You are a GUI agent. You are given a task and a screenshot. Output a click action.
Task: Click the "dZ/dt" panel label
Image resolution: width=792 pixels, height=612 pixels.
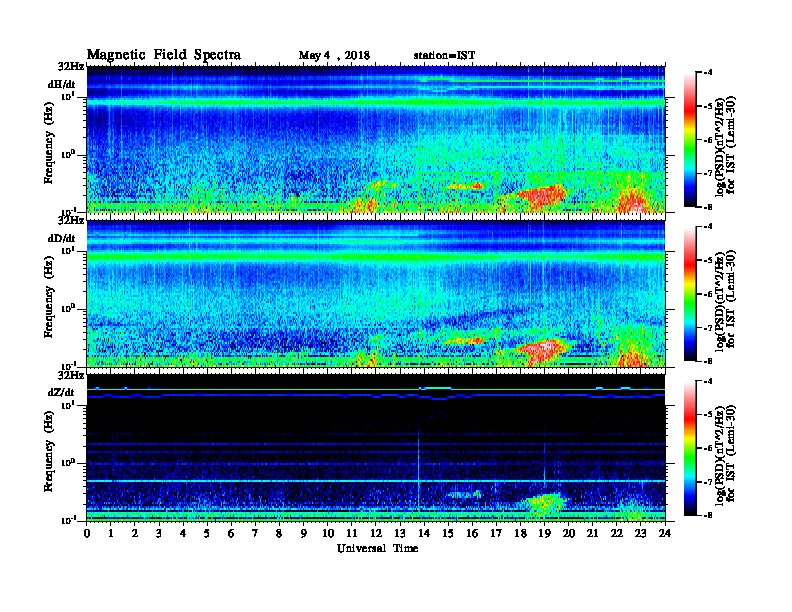pos(61,392)
